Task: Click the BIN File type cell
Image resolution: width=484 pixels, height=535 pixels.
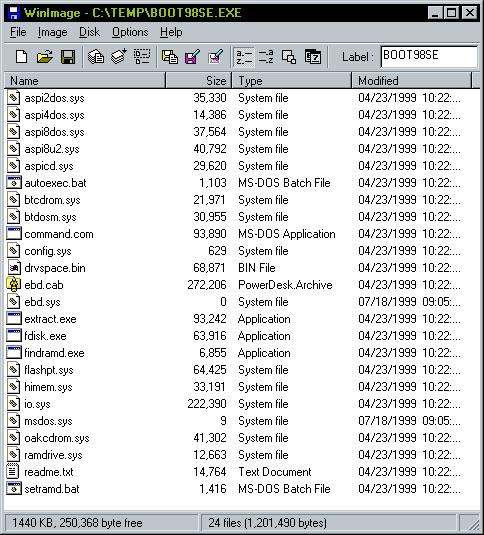Action: (256, 268)
